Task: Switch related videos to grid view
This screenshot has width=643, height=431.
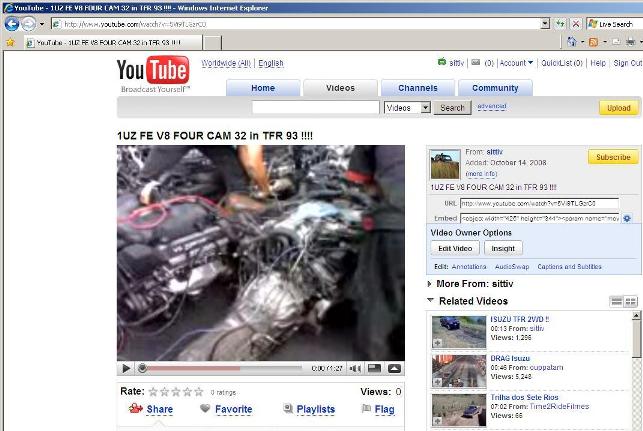Action: pos(632,301)
